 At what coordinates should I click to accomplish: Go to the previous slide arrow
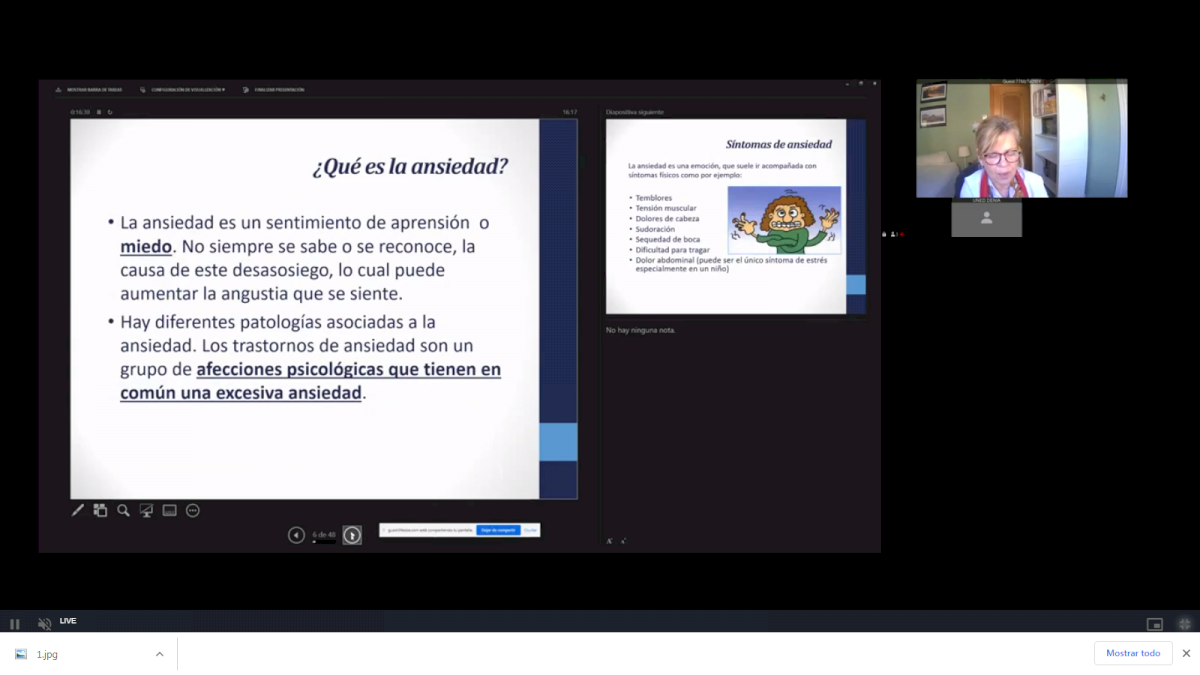(x=296, y=535)
